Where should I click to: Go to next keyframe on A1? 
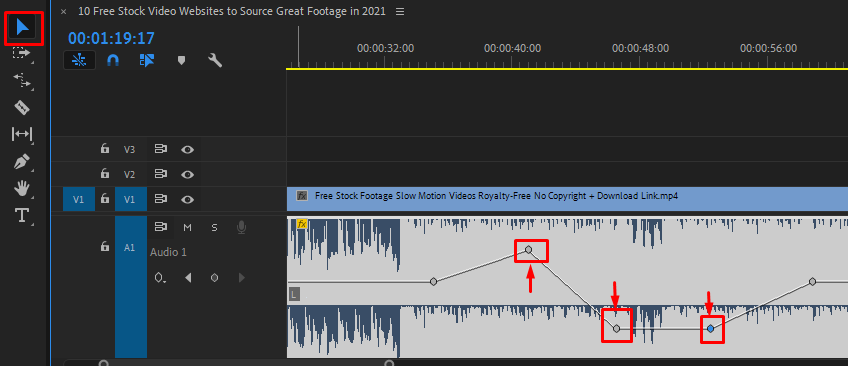point(241,278)
